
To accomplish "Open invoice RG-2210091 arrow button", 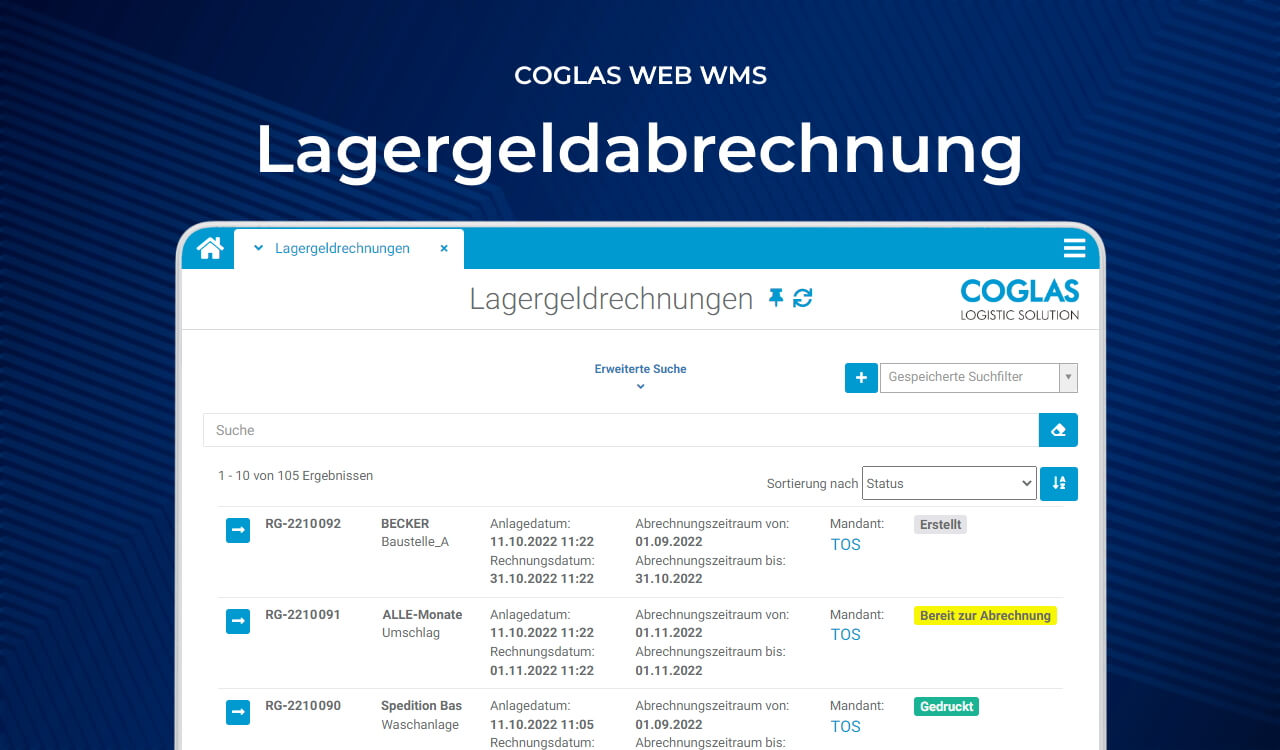I will tap(238, 621).
